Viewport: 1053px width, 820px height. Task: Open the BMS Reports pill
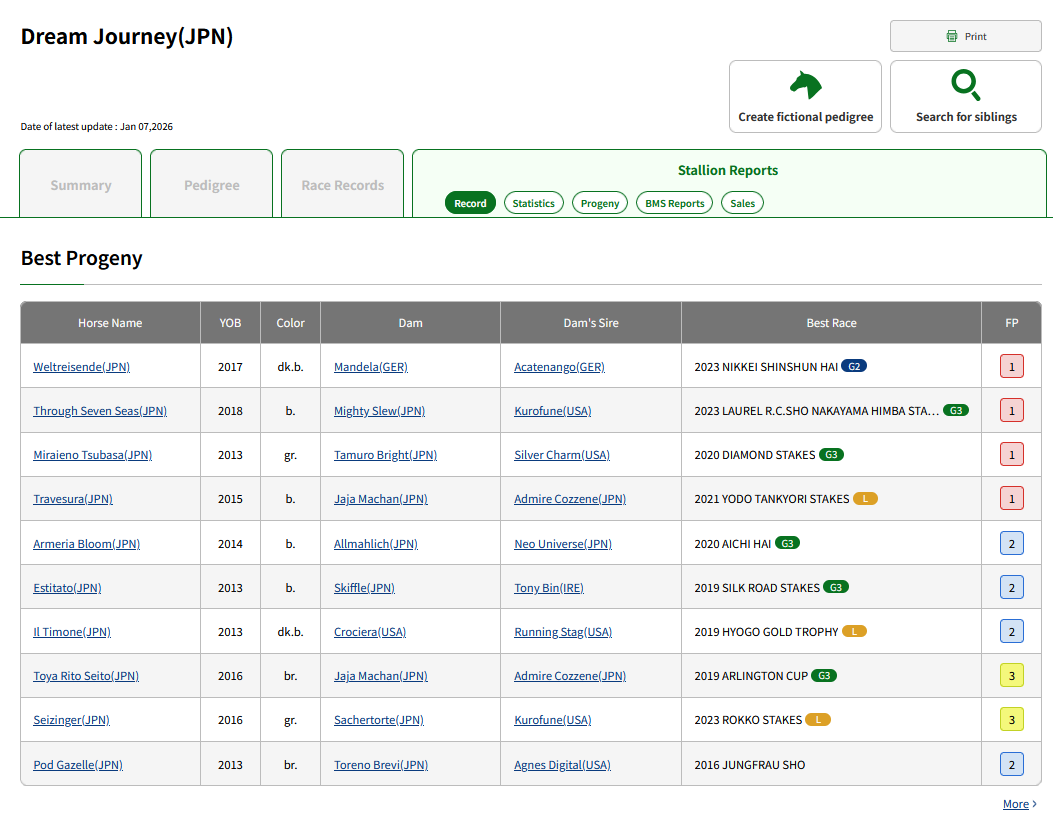tap(674, 203)
